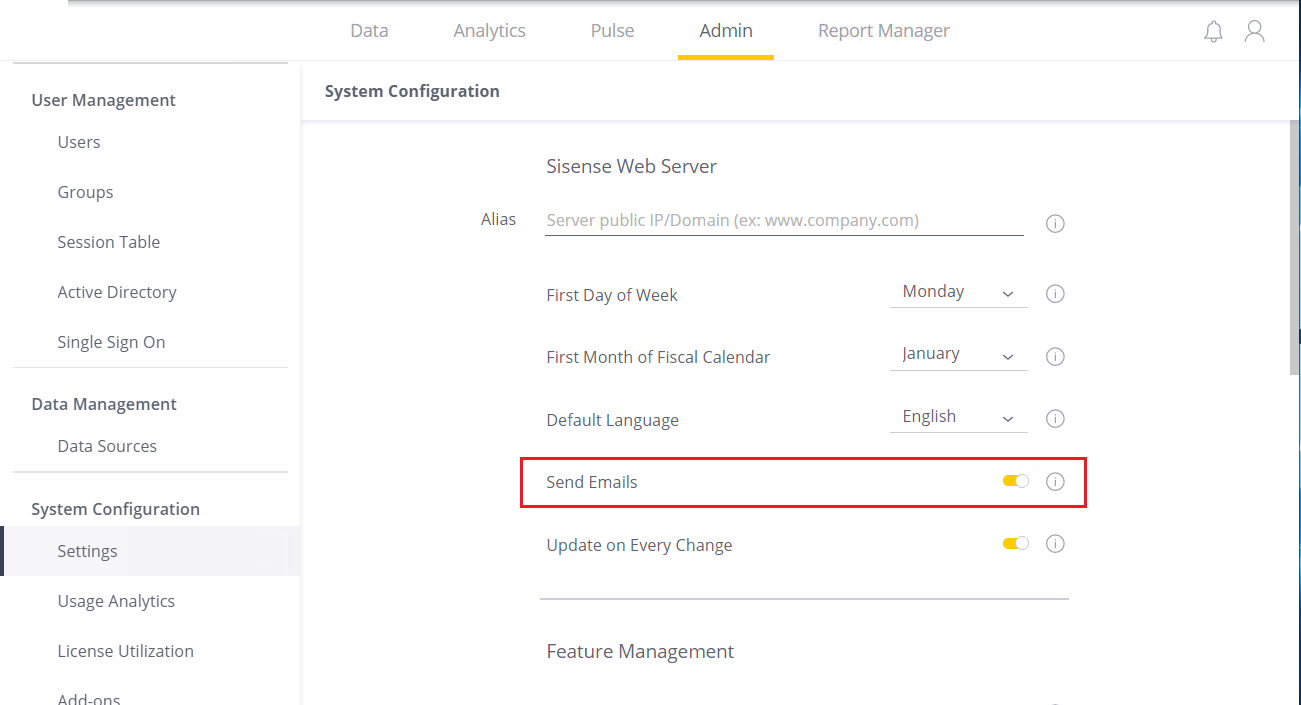Click the User Management section heading
Image resolution: width=1301 pixels, height=705 pixels.
tap(104, 100)
